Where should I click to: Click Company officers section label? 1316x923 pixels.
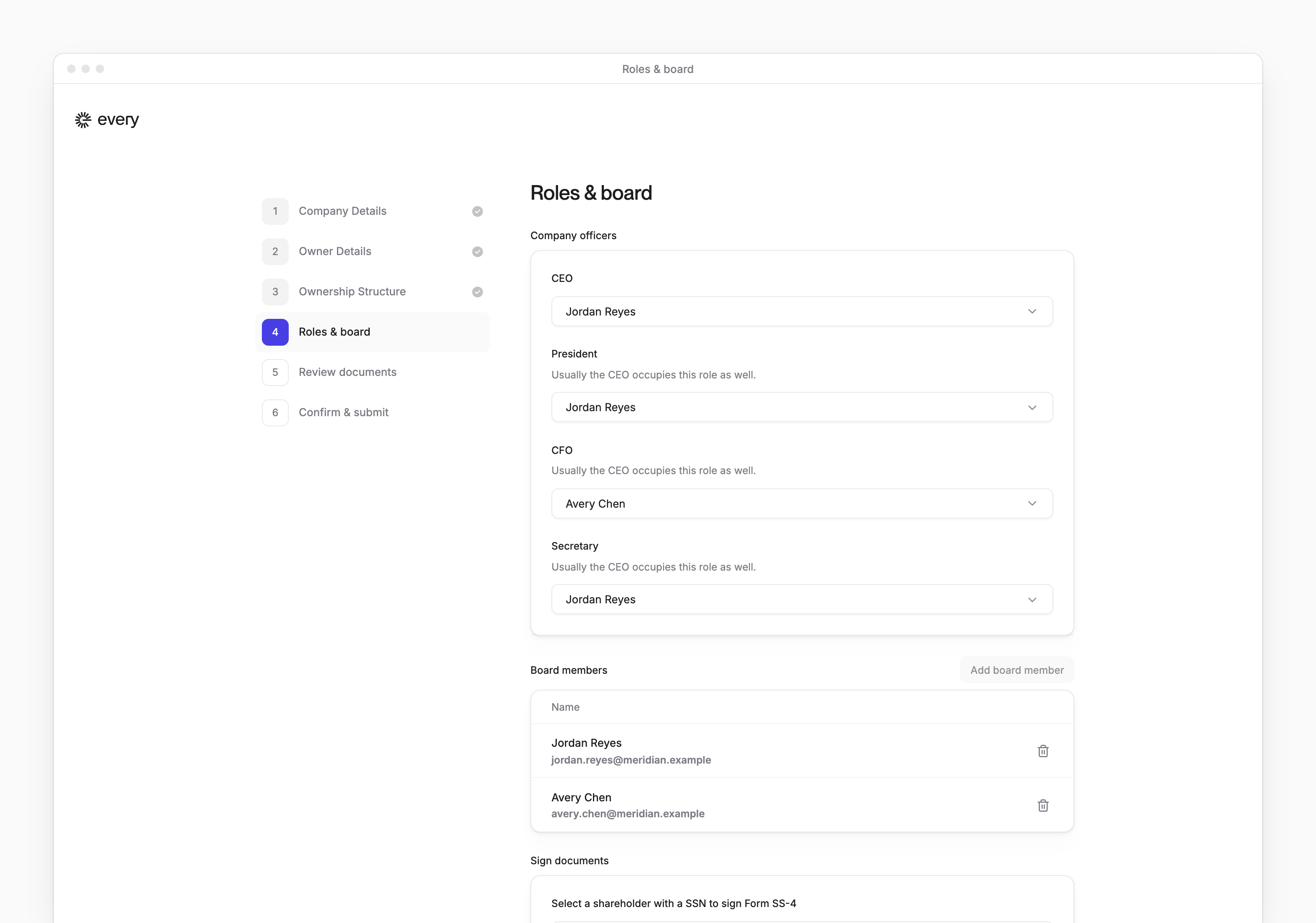pos(573,235)
